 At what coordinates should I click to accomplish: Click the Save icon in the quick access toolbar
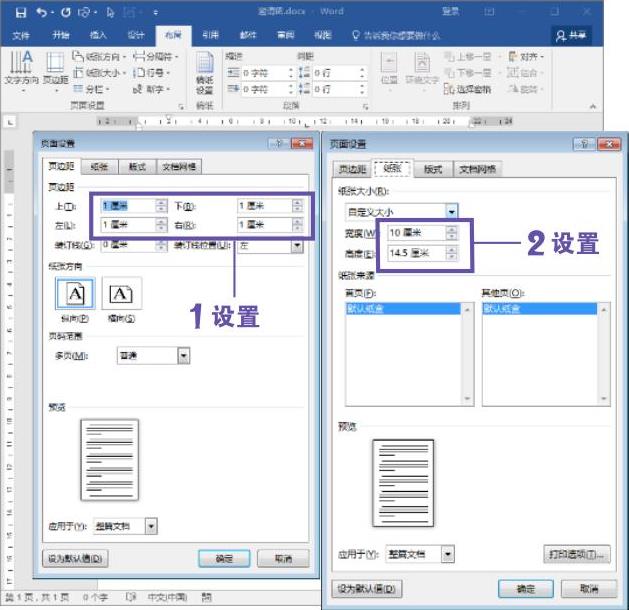pyautogui.click(x=20, y=12)
